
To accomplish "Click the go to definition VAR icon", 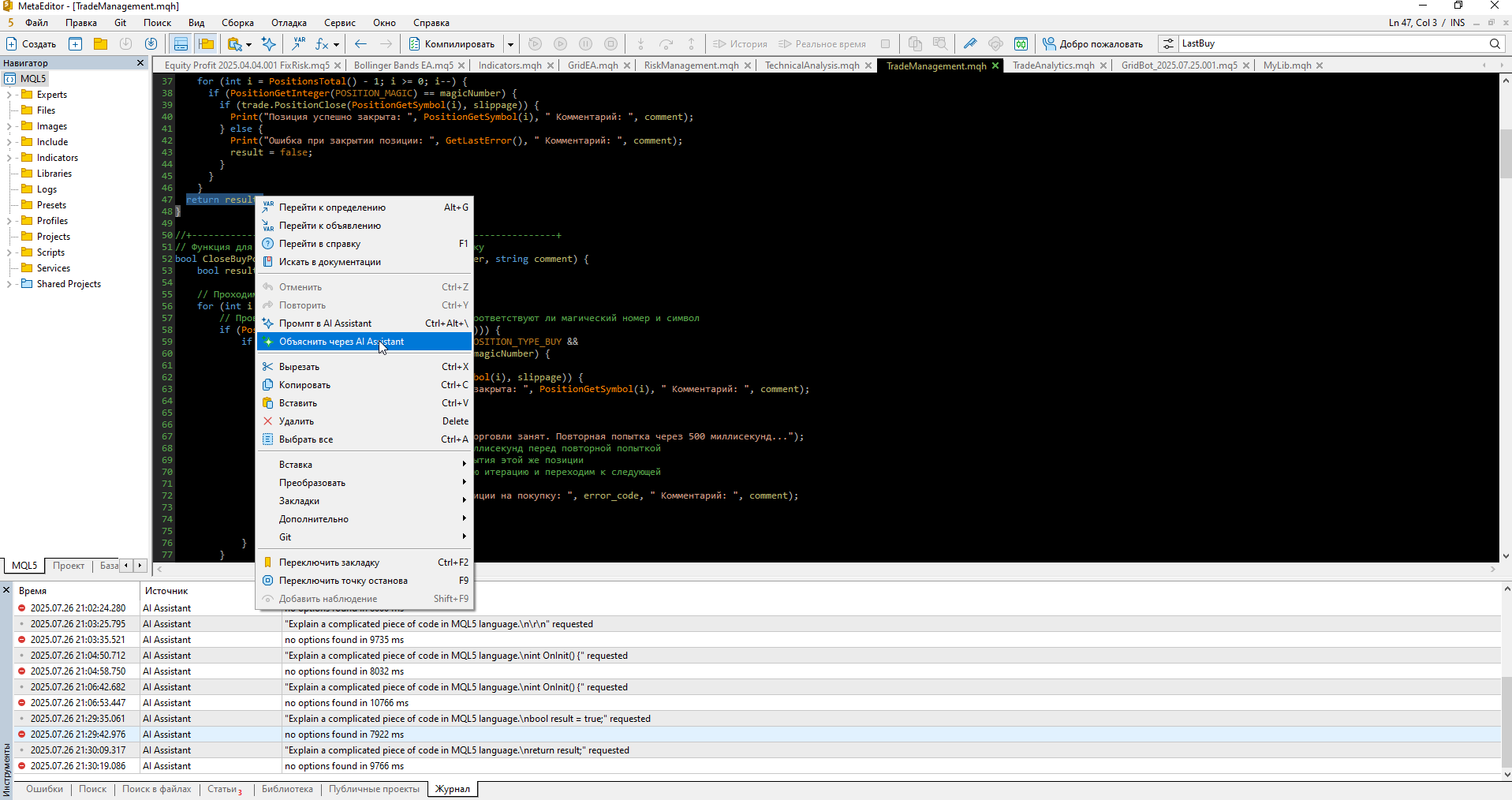I will pyautogui.click(x=299, y=44).
